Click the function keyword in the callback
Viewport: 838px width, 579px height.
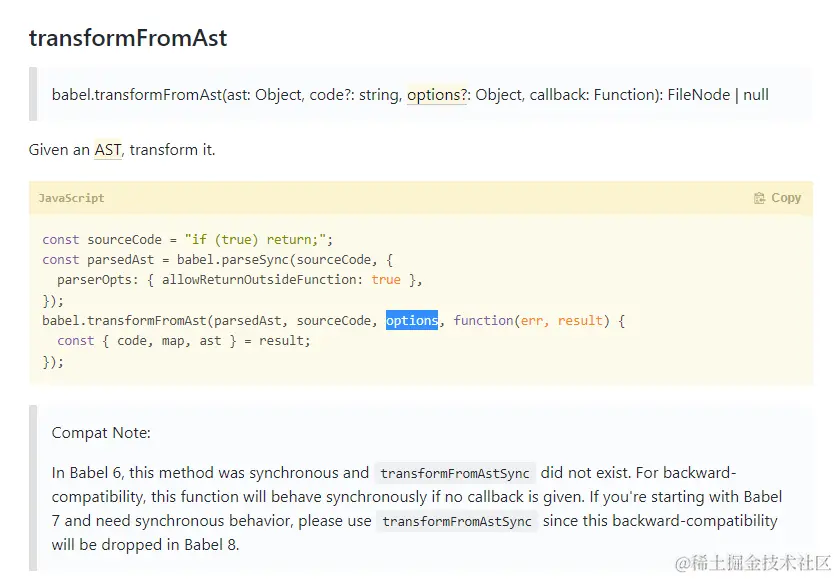(483, 320)
